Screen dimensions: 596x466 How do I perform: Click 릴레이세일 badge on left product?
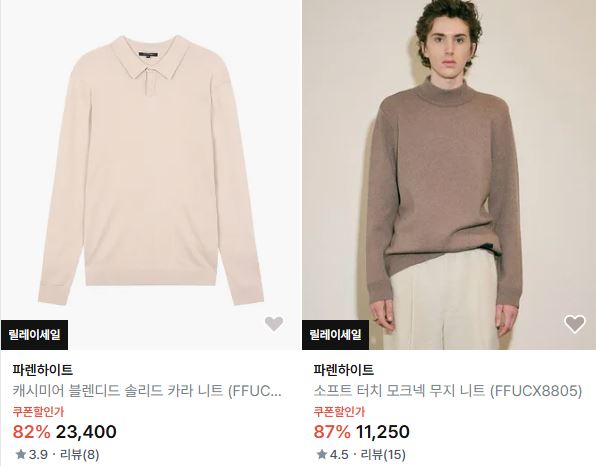point(35,335)
